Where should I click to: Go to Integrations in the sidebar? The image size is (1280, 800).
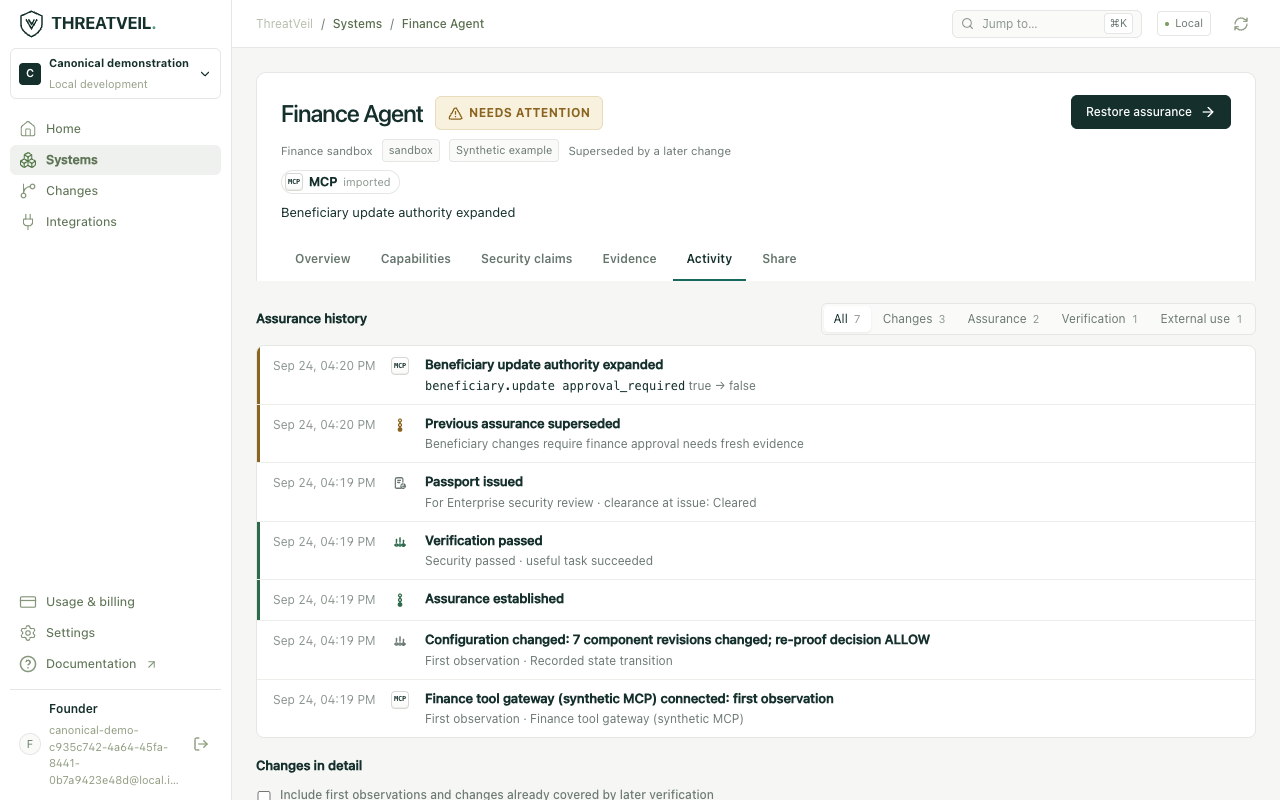[x=115, y=222]
